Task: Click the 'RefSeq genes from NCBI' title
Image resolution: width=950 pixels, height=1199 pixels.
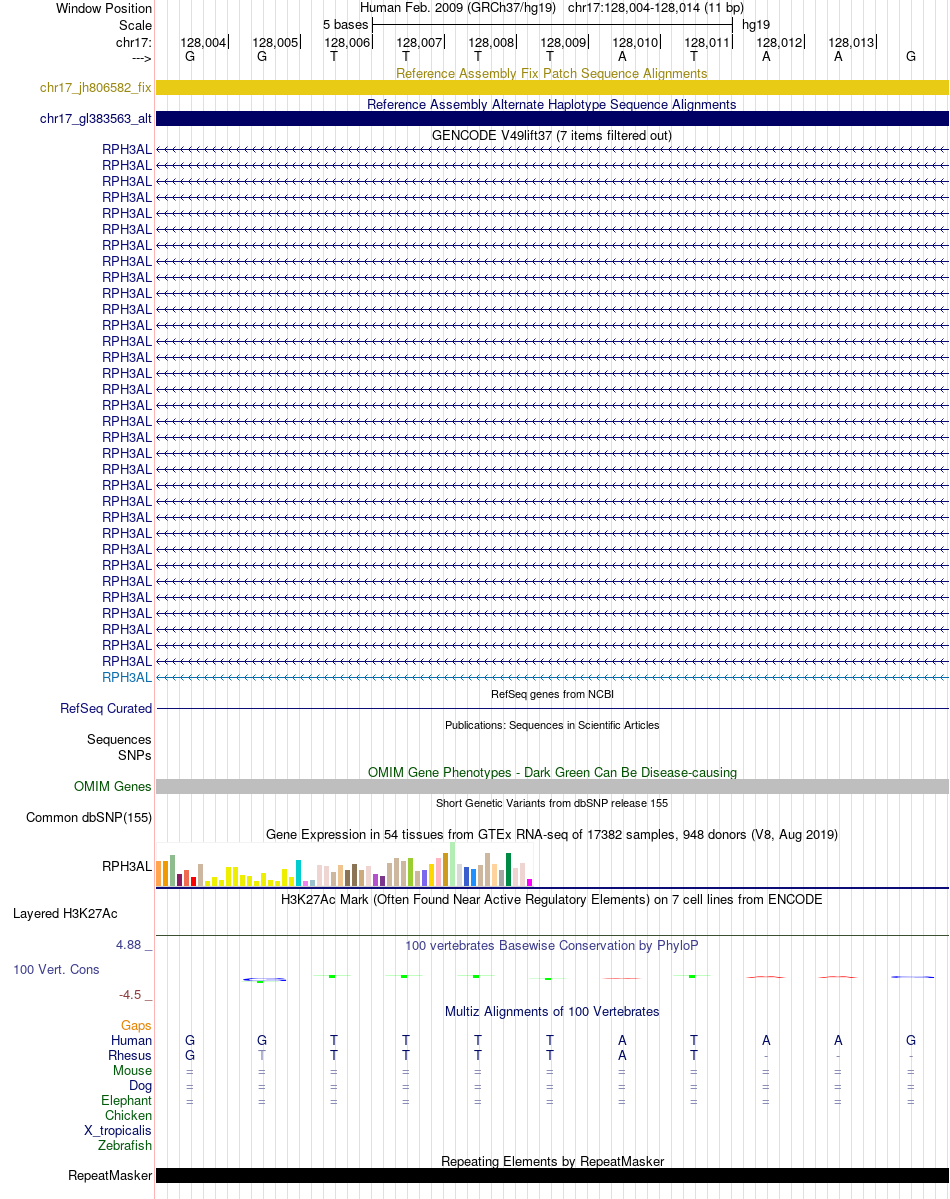Action: coord(551,694)
